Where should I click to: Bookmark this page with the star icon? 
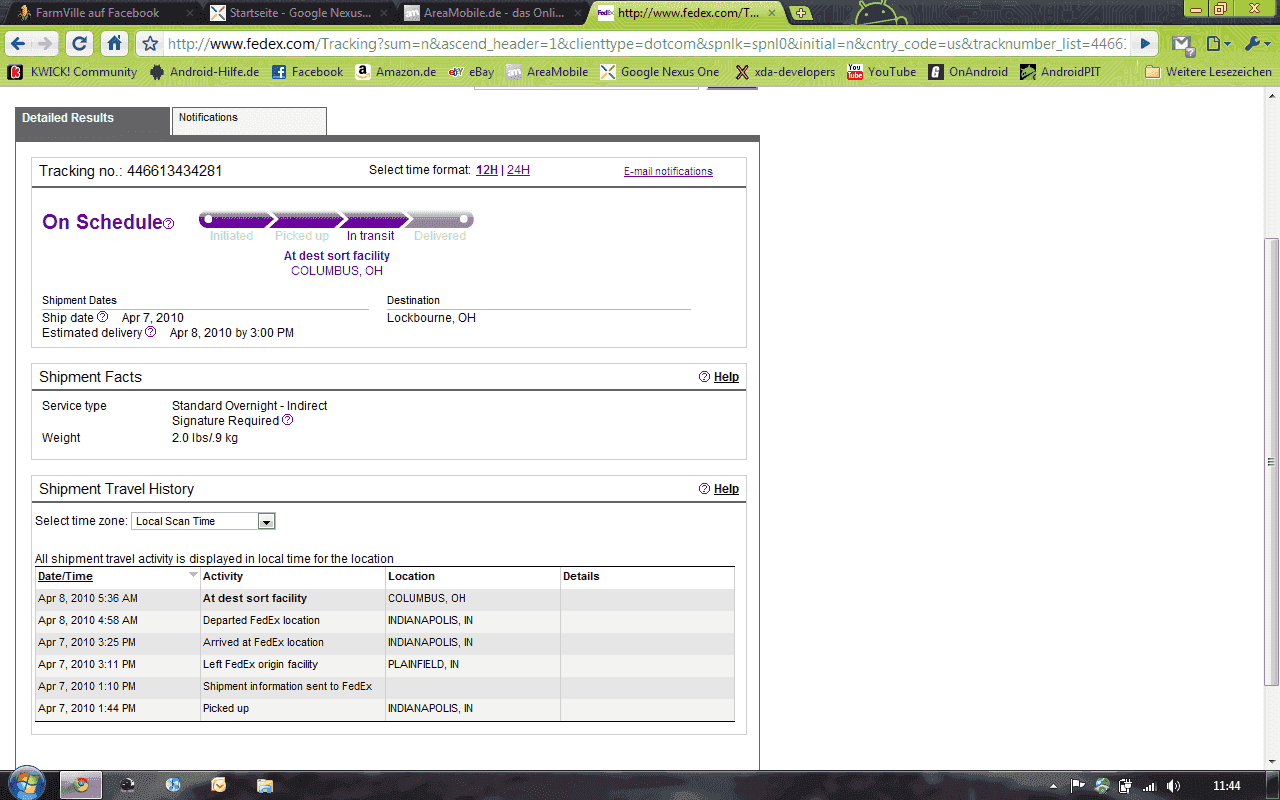(x=150, y=44)
